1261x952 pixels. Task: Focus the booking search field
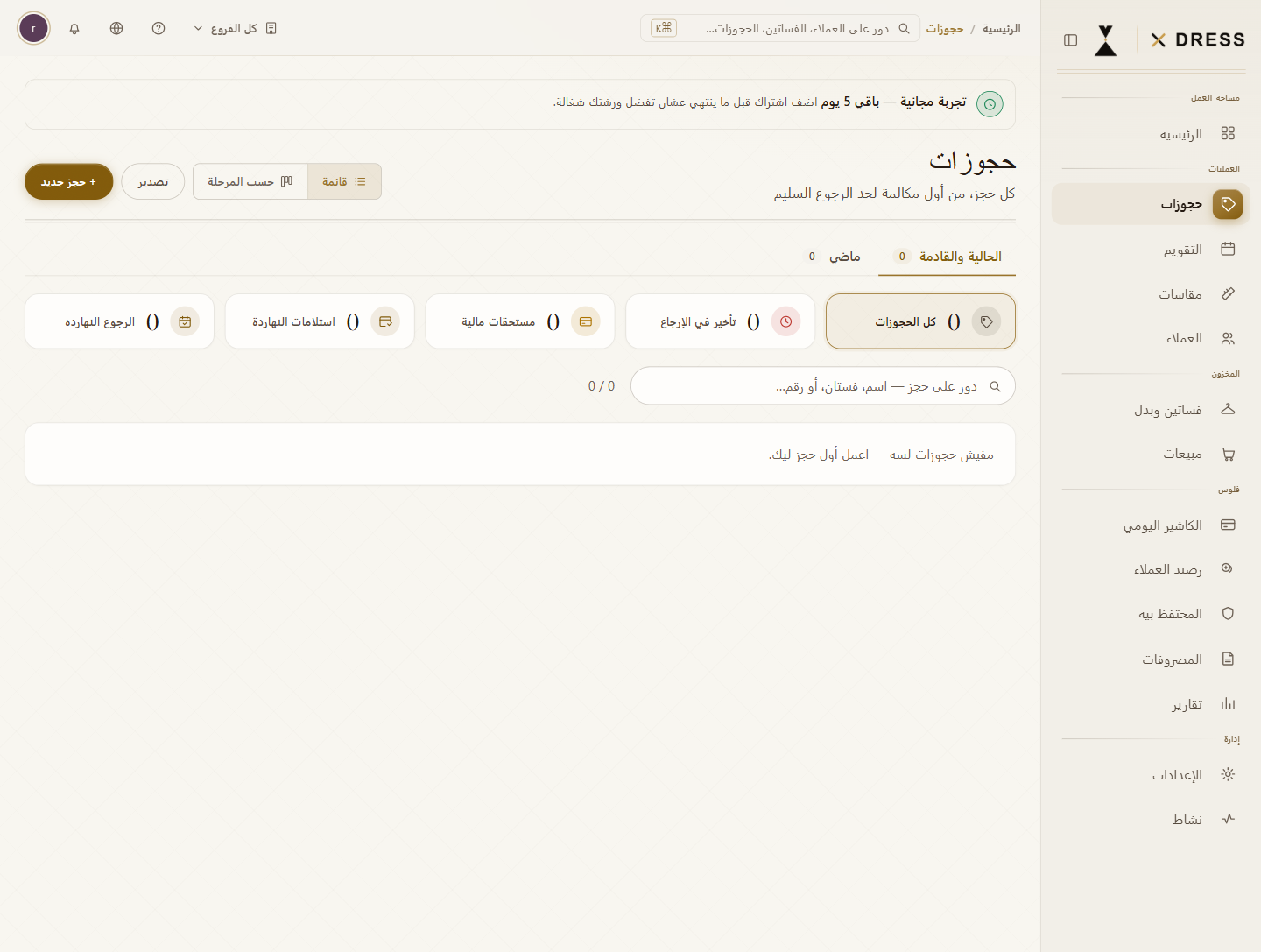823,386
